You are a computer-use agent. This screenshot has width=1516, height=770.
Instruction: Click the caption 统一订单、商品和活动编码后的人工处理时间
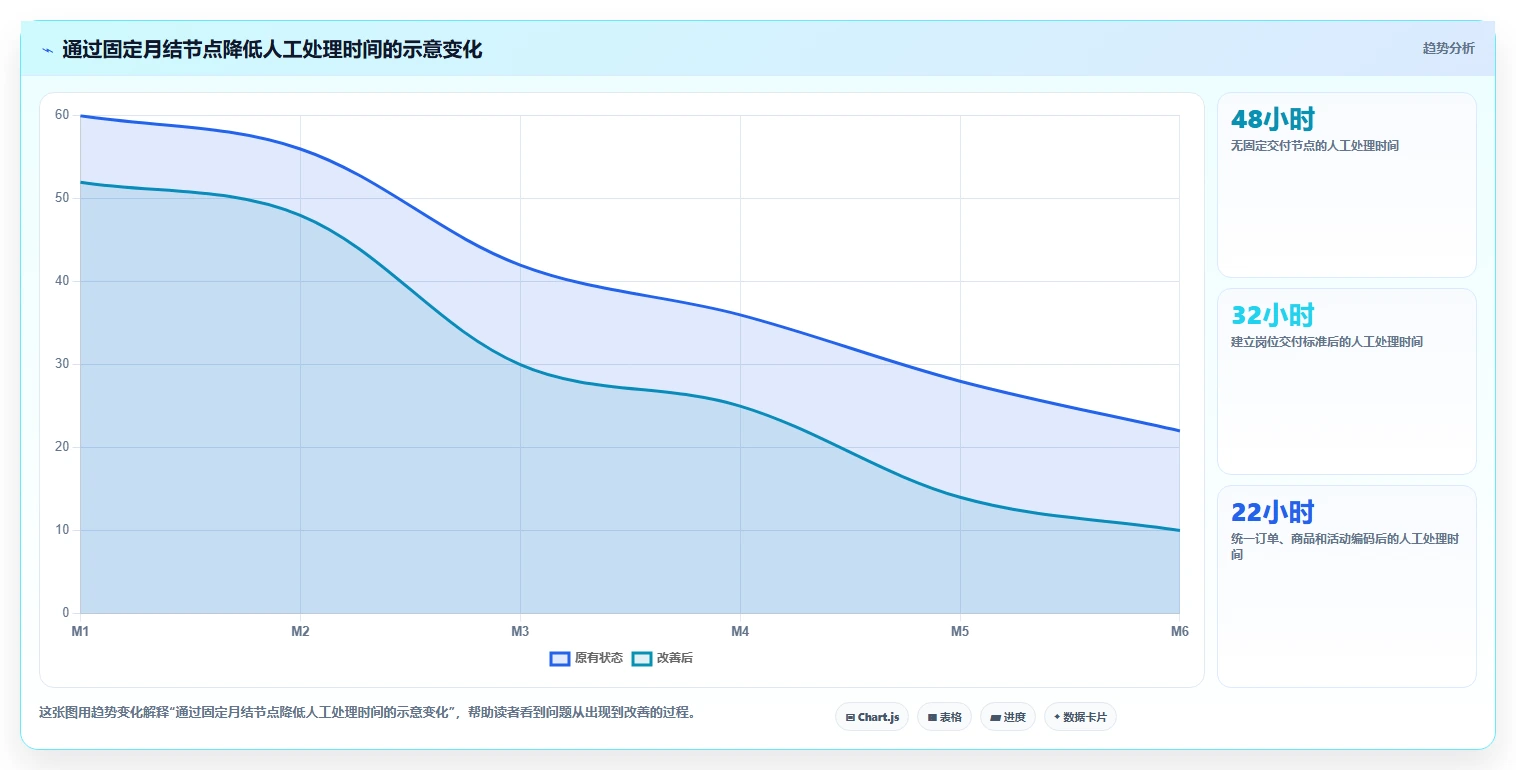point(1345,546)
